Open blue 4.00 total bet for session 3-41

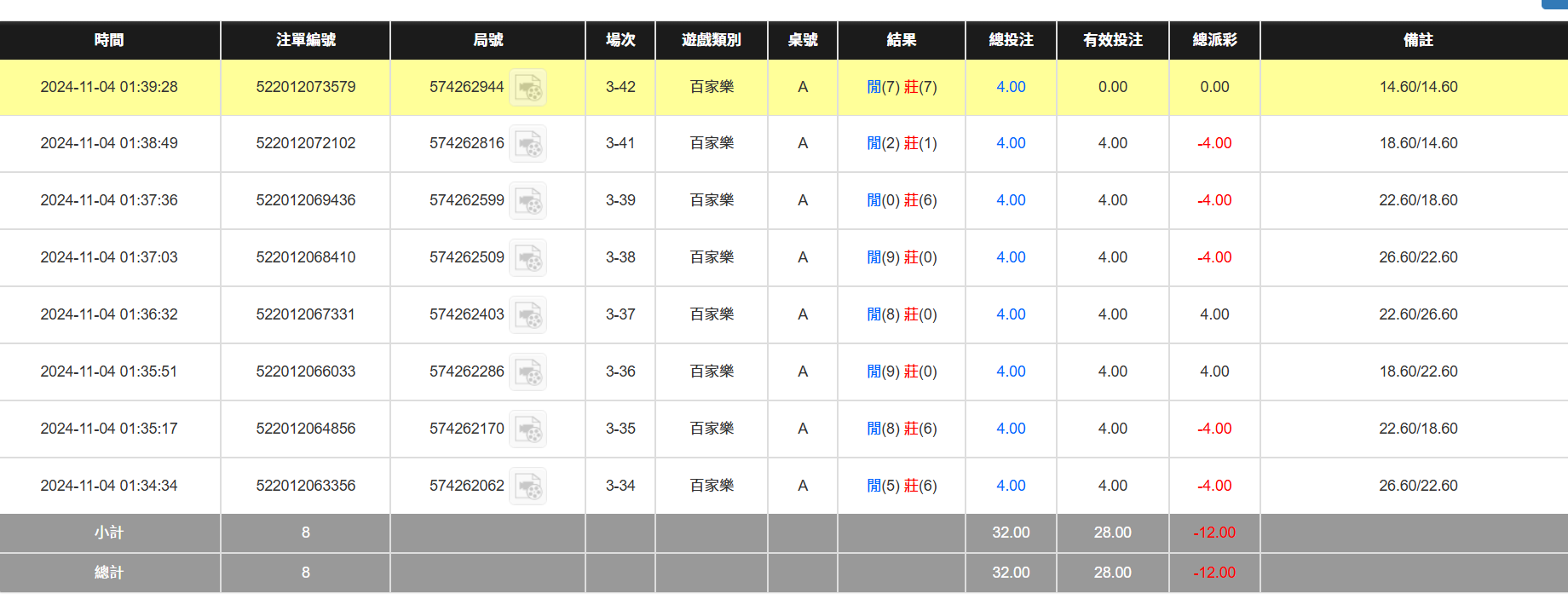(x=1011, y=143)
